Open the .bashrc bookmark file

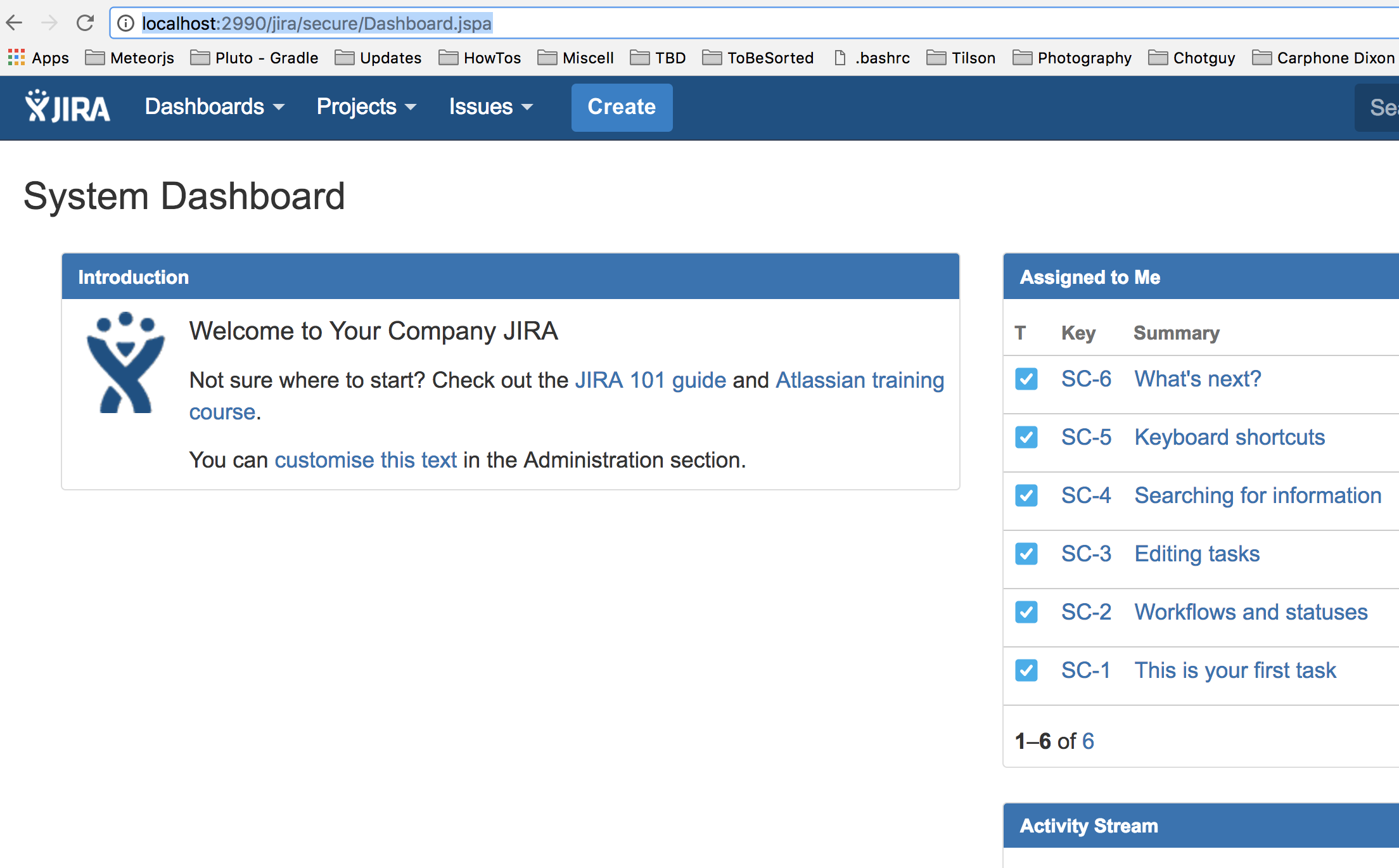[872, 58]
